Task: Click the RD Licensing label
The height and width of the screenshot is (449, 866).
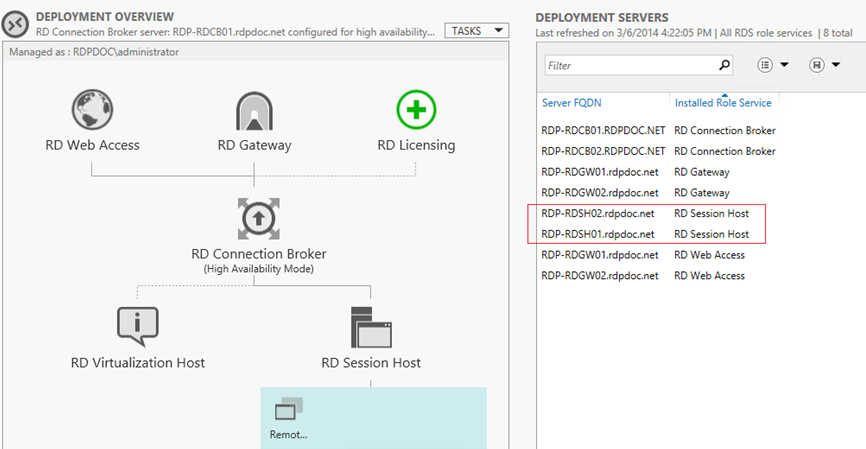Action: click(416, 145)
